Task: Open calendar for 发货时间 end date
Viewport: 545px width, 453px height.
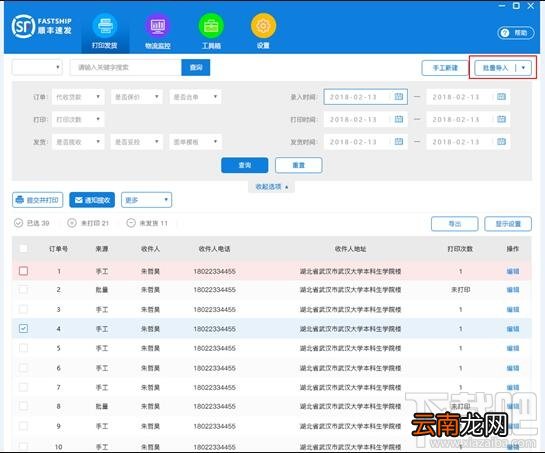Action: tap(501, 141)
